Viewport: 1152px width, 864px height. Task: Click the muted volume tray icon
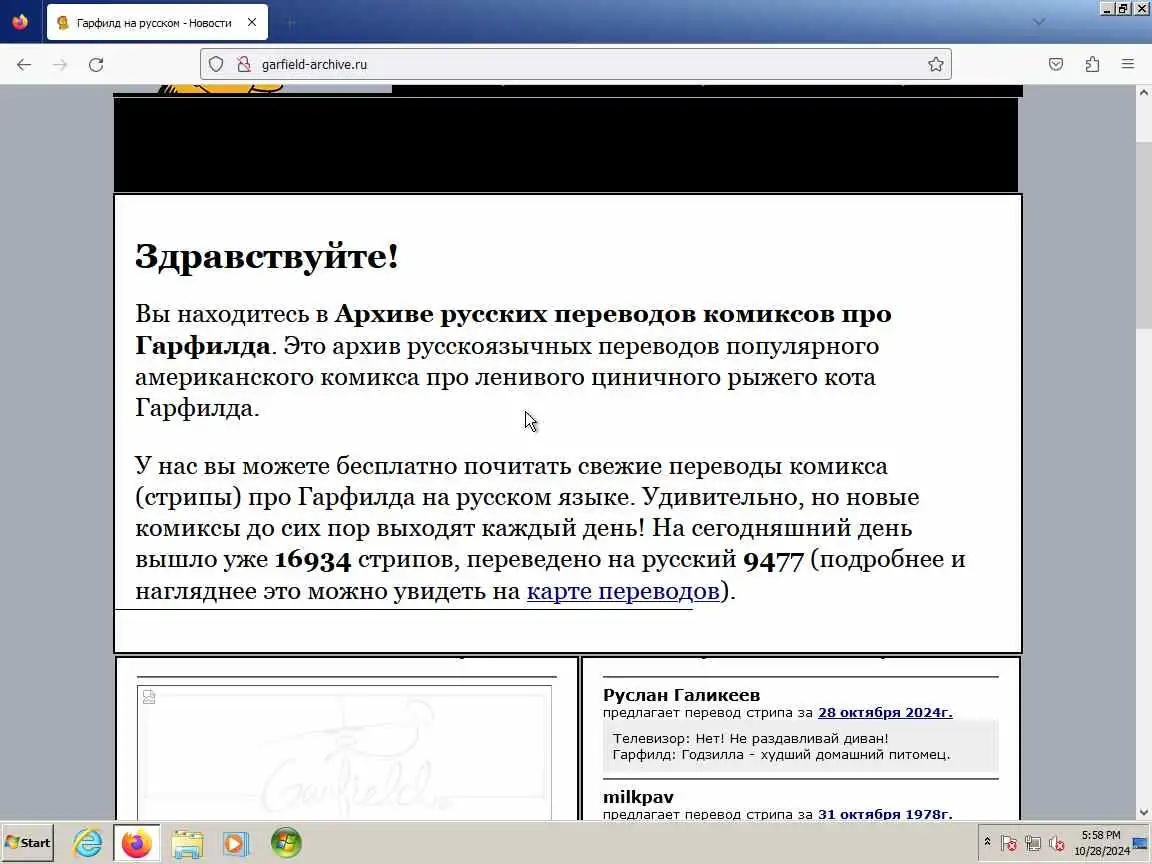tap(1057, 843)
